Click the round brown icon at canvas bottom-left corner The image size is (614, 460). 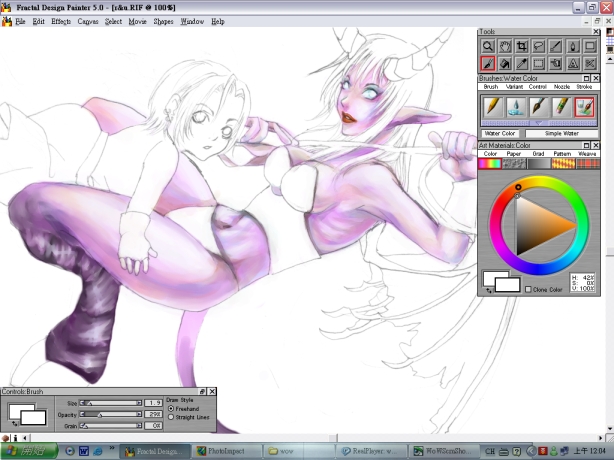[x=5, y=438]
